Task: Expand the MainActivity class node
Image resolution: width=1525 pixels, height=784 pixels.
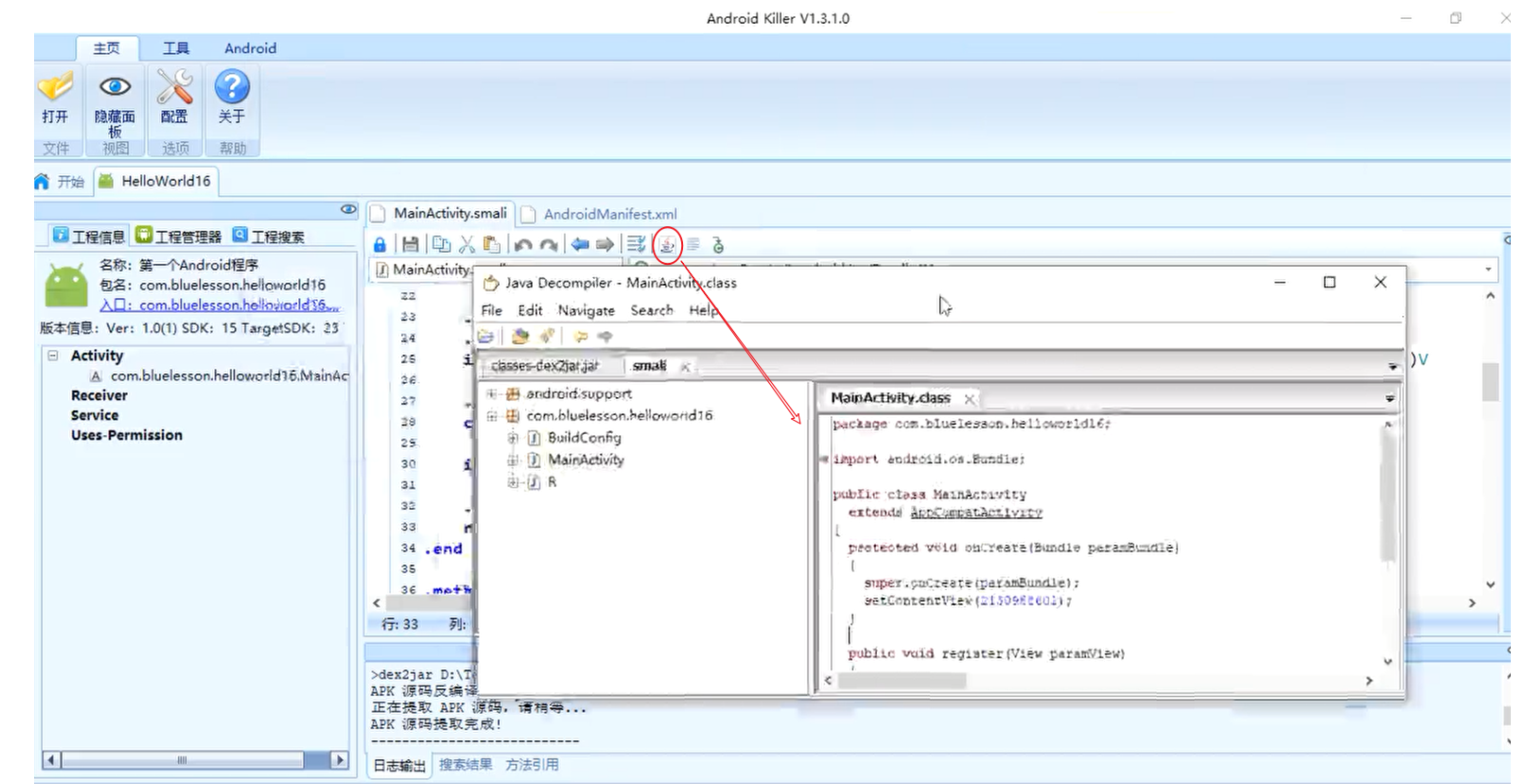Action: click(x=513, y=460)
